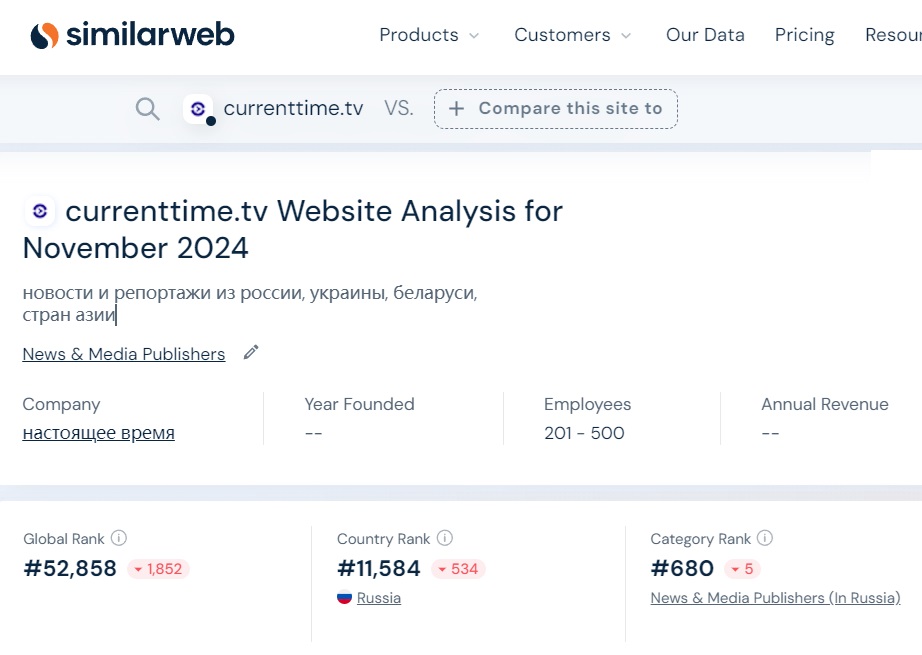
Task: Open the Products menu
Action: (419, 35)
